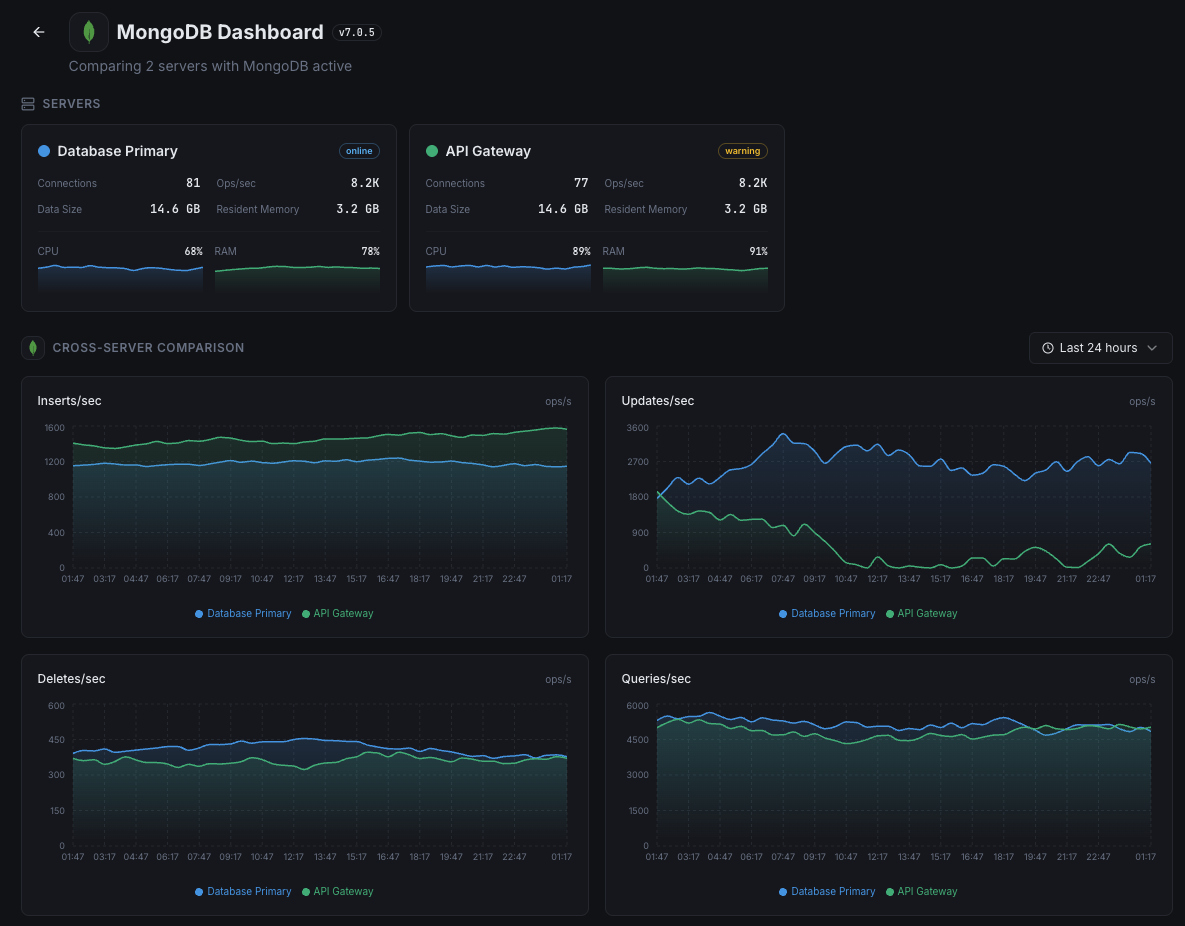Open the Last 24 hours dropdown
The width and height of the screenshot is (1185, 926).
pyautogui.click(x=1100, y=348)
